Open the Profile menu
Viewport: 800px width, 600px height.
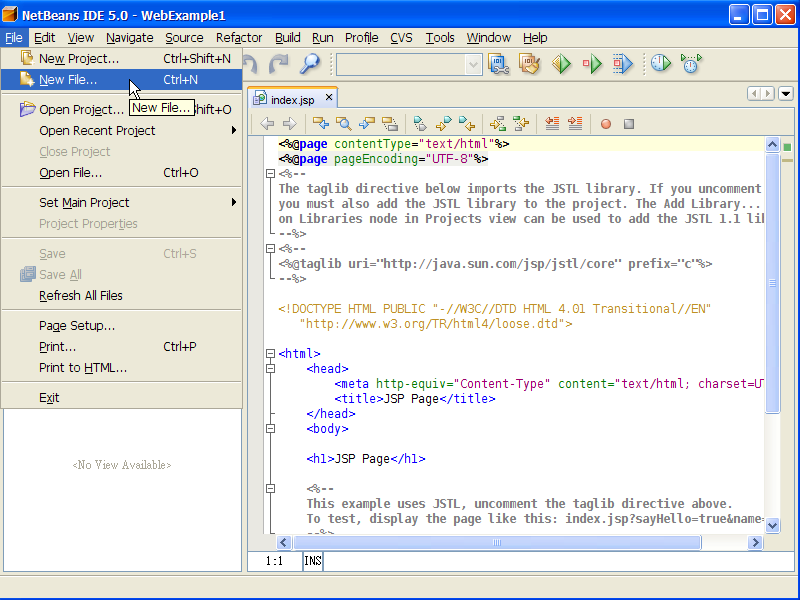point(361,38)
